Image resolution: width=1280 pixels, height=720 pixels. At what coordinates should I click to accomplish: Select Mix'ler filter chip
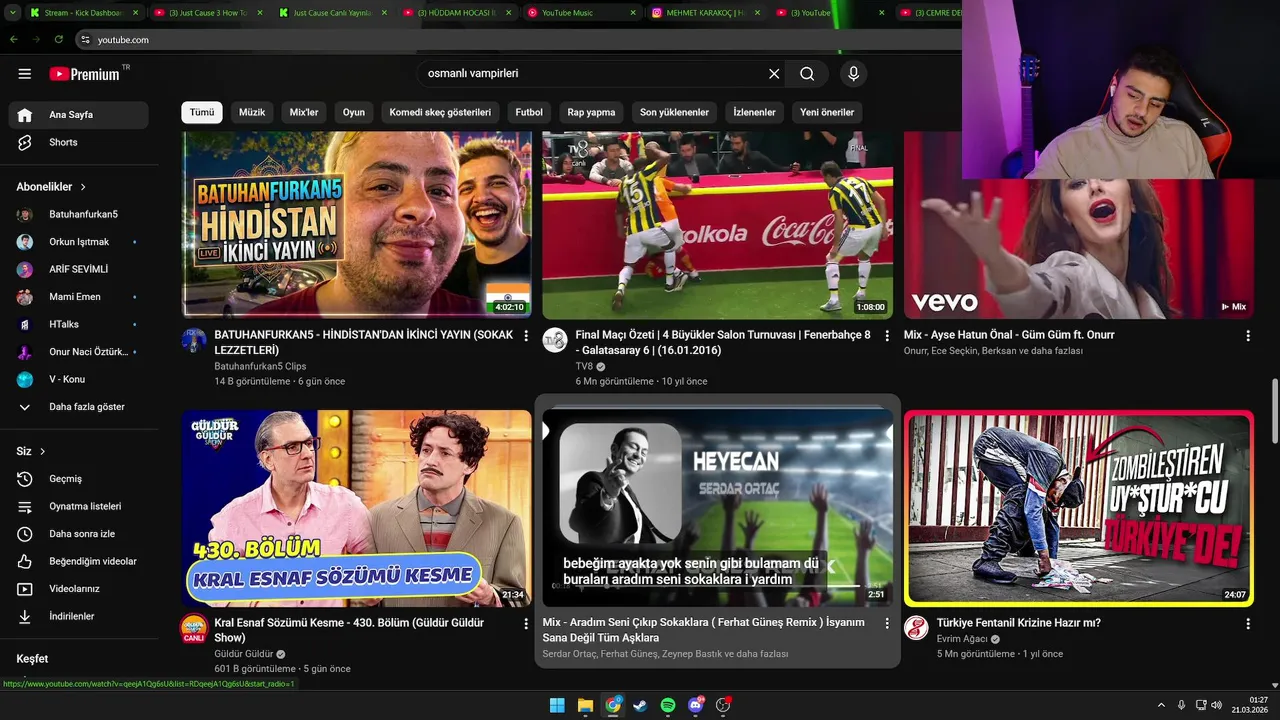pyautogui.click(x=304, y=112)
